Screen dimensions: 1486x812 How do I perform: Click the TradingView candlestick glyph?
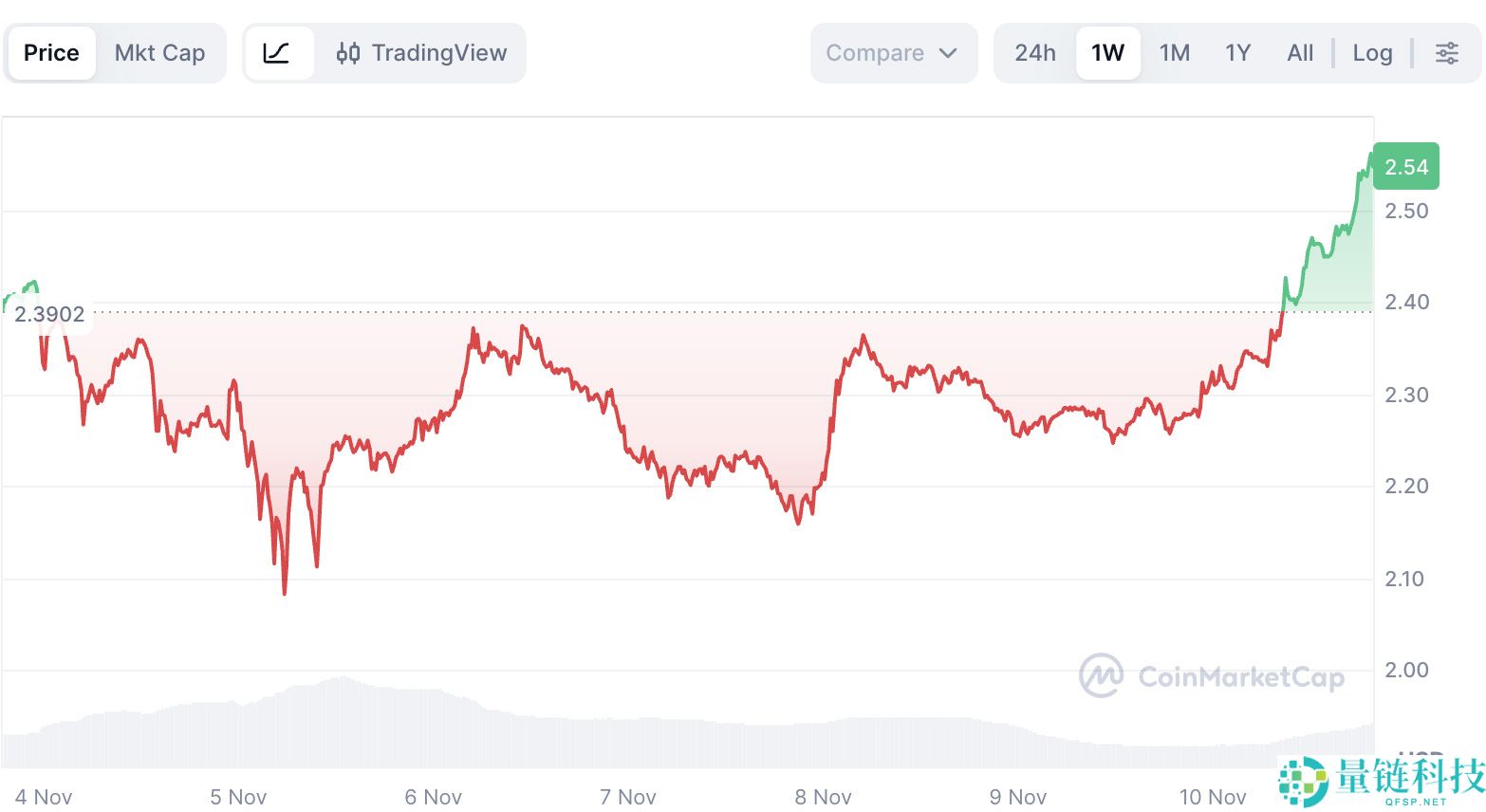[349, 53]
